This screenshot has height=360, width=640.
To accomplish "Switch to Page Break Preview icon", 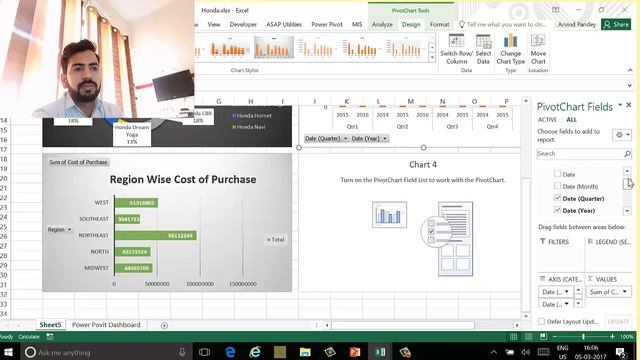I will click(x=543, y=337).
